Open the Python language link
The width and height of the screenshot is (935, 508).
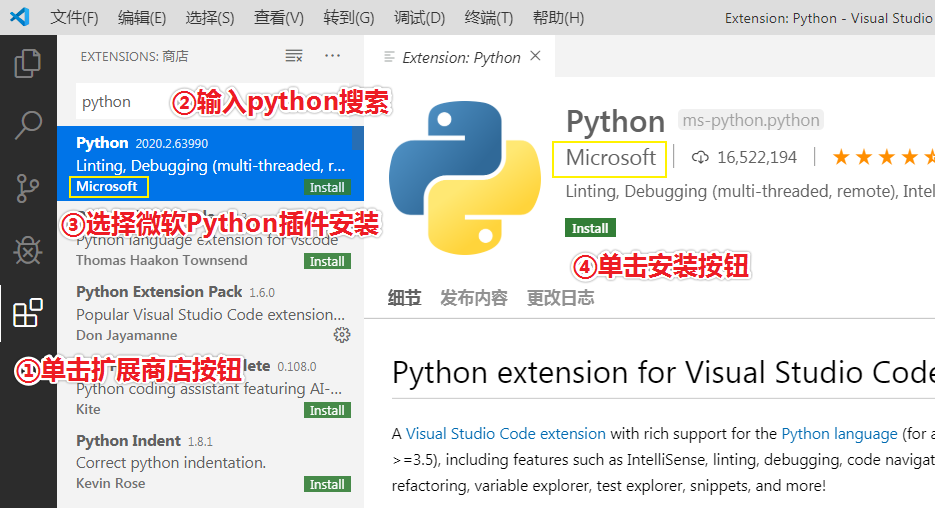pyautogui.click(x=839, y=433)
